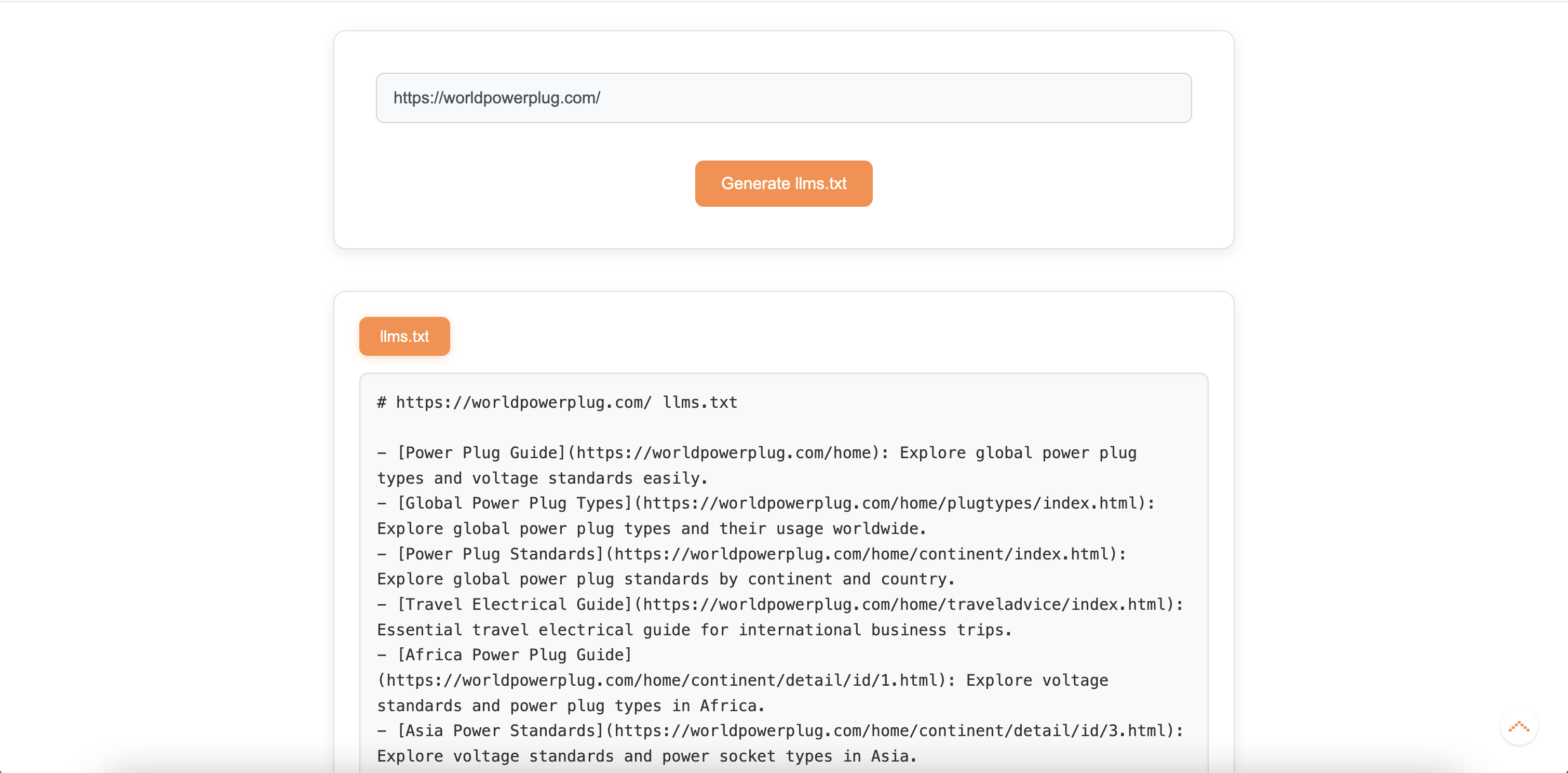
Task: Click the [Power Plug Standards] entry
Action: [501, 554]
